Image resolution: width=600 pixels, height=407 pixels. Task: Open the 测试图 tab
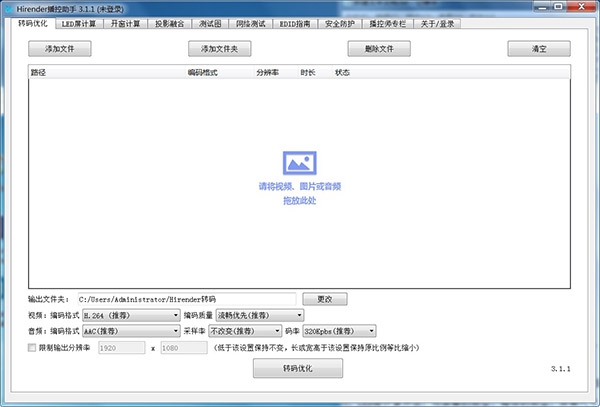click(210, 24)
